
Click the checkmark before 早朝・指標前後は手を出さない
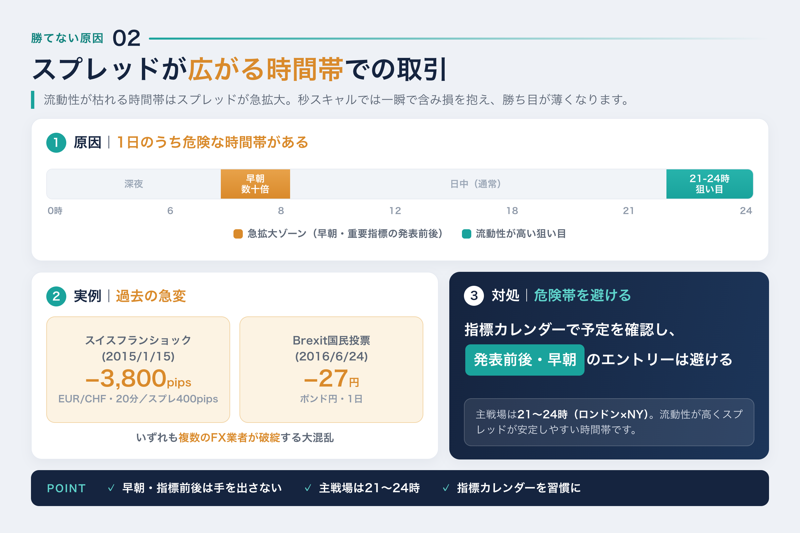point(111,488)
